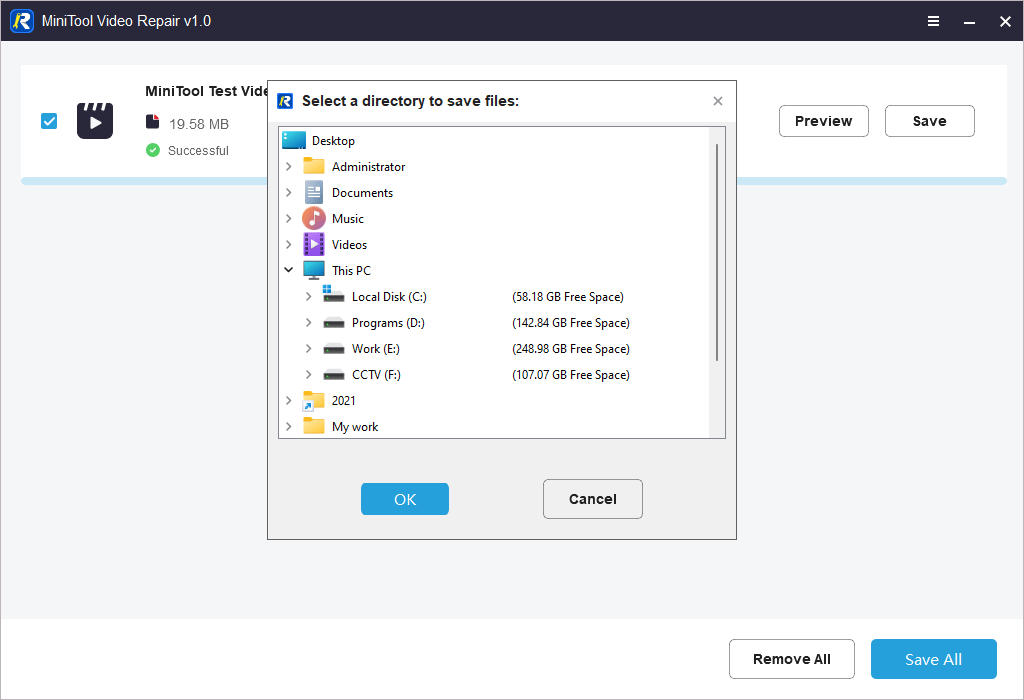Screen dimensions: 1024x700
Task: Select the My work folder label
Action: click(355, 426)
